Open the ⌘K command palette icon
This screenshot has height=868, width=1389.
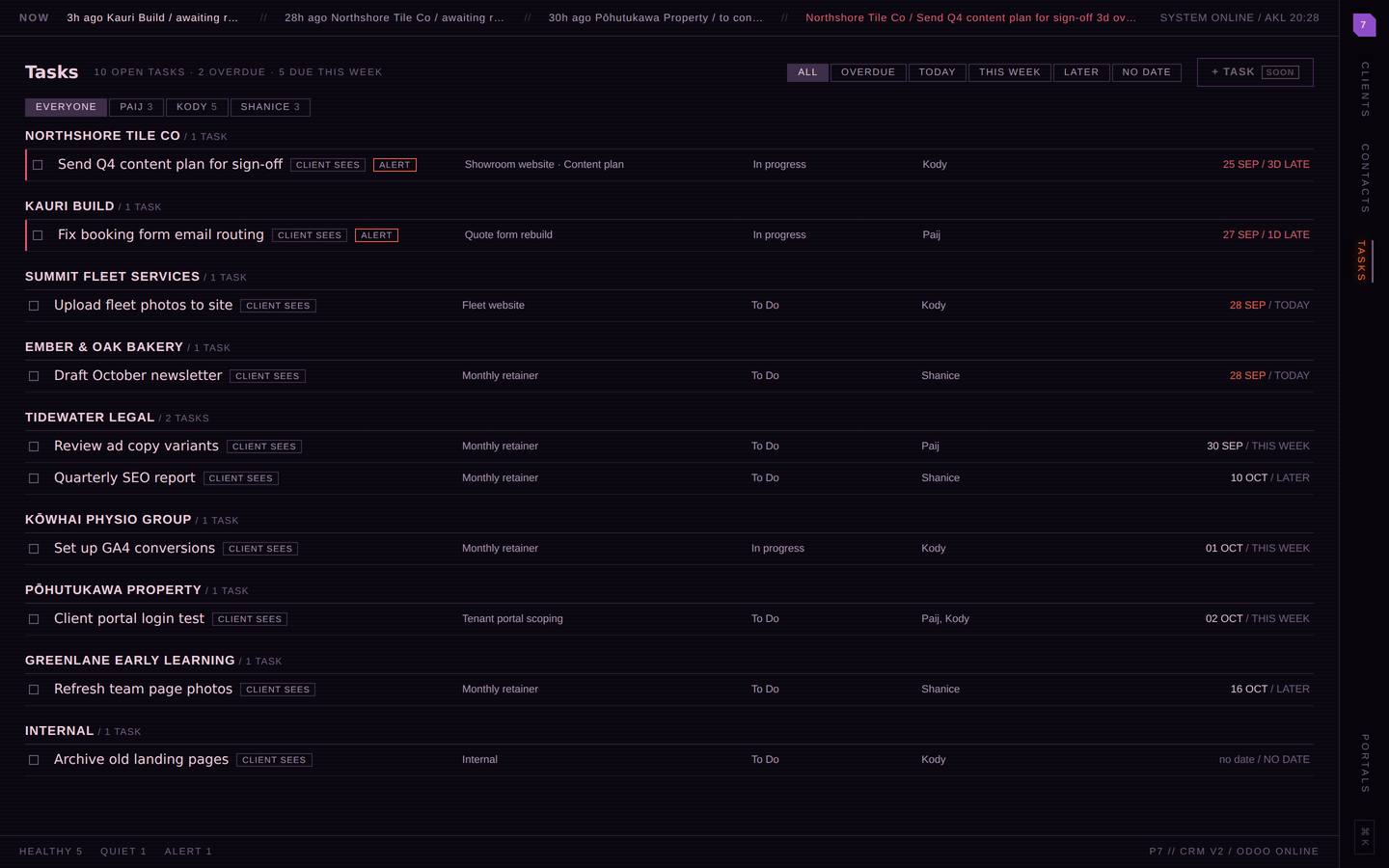click(1365, 836)
